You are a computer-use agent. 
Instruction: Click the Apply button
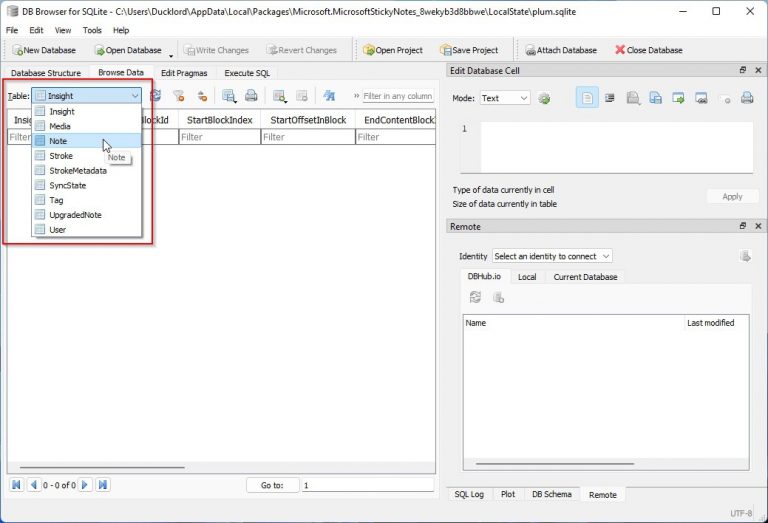pos(732,196)
